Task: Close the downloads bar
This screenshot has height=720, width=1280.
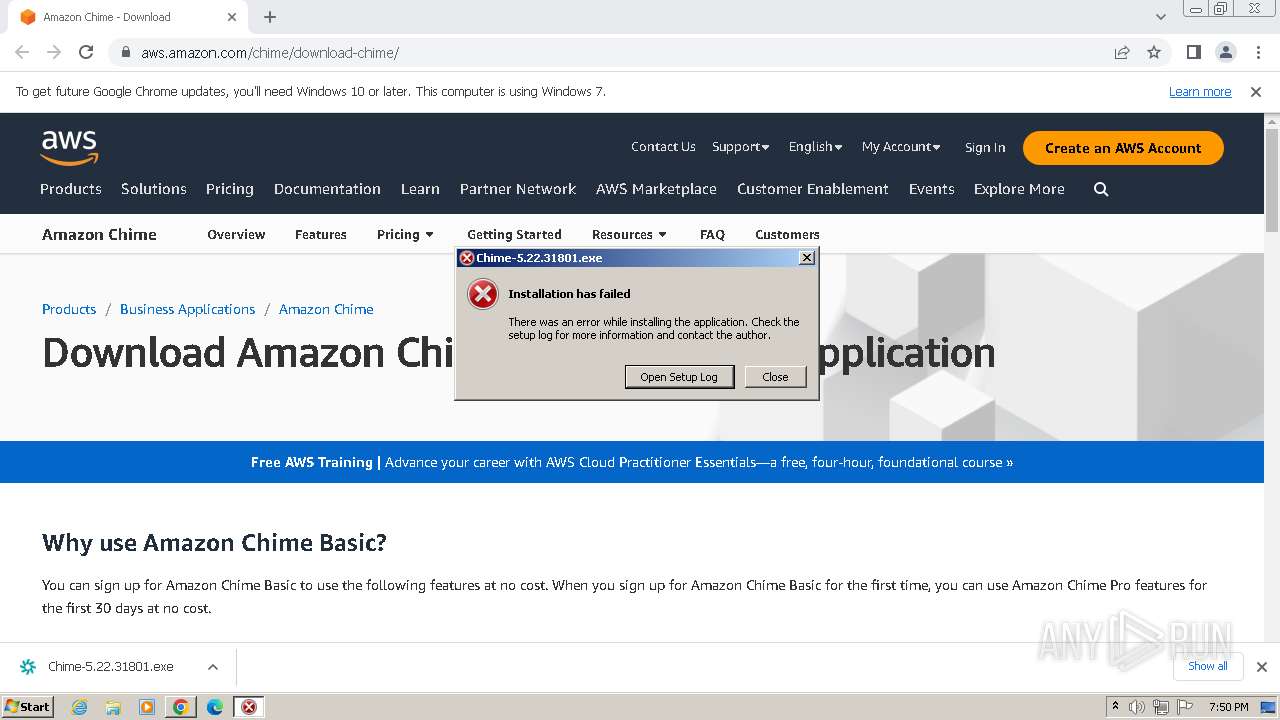Action: [1262, 666]
